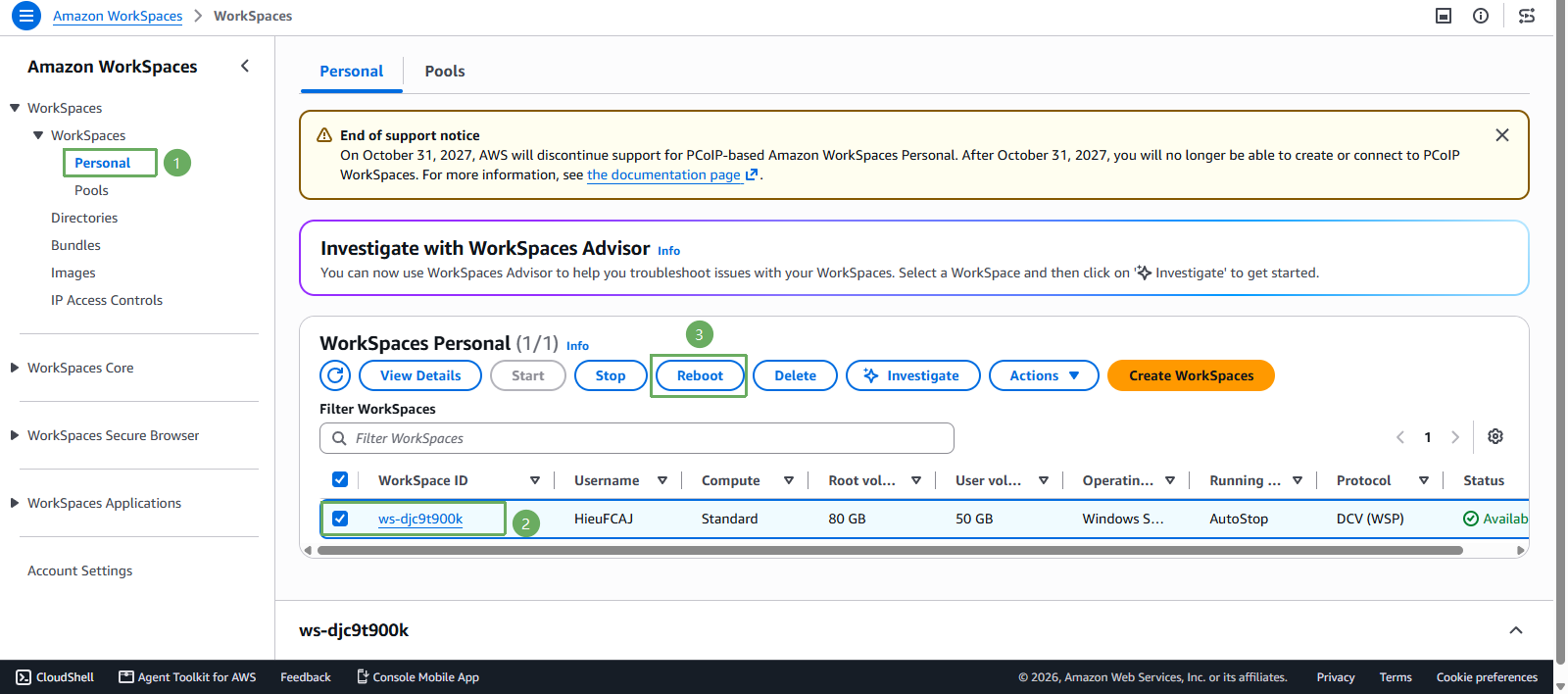Collapse the nested WorkSpaces tree node
This screenshot has width=1568, height=694.
(38, 135)
